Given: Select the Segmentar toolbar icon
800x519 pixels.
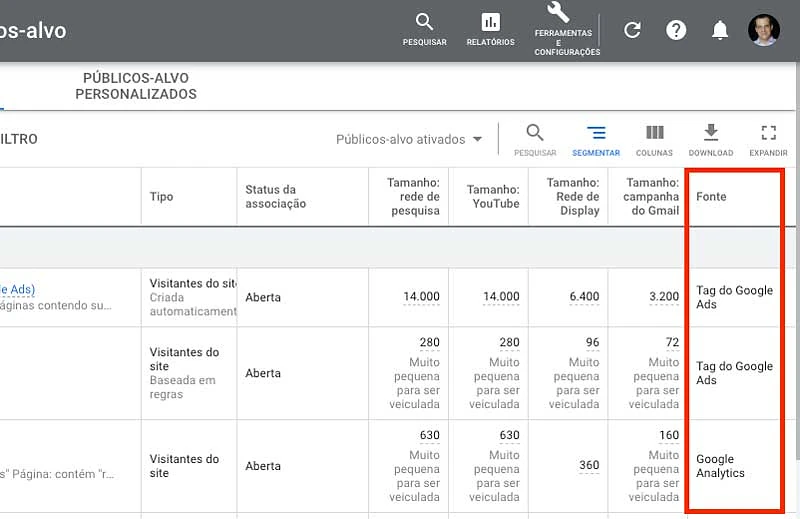Looking at the screenshot, I should coord(596,140).
